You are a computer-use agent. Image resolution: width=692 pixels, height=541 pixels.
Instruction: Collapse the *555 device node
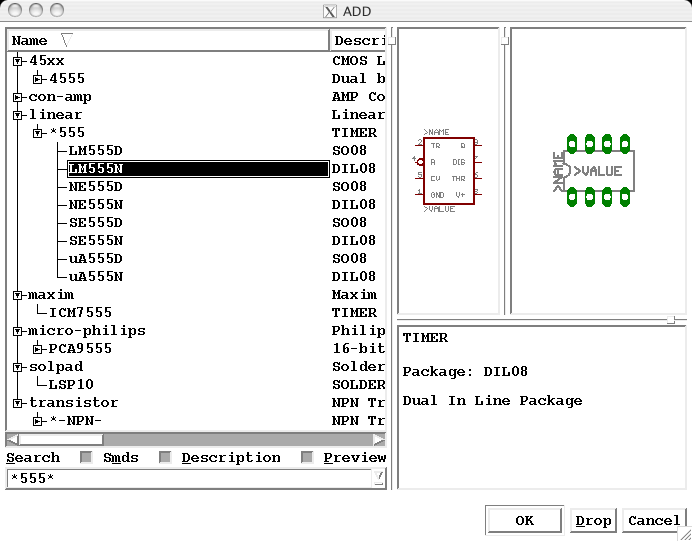[x=38, y=133]
